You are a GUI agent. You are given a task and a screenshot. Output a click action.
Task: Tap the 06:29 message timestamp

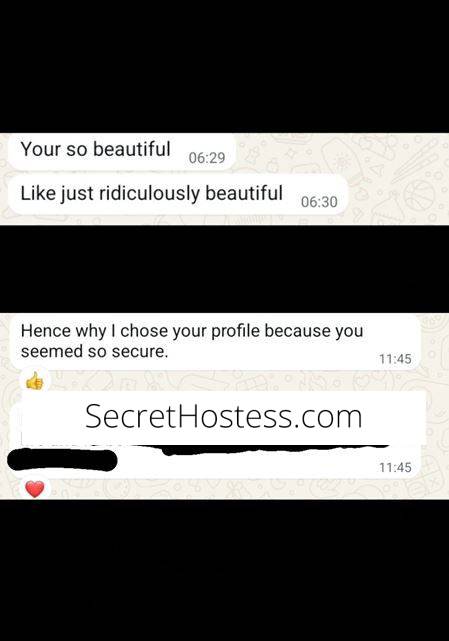pyautogui.click(x=207, y=158)
